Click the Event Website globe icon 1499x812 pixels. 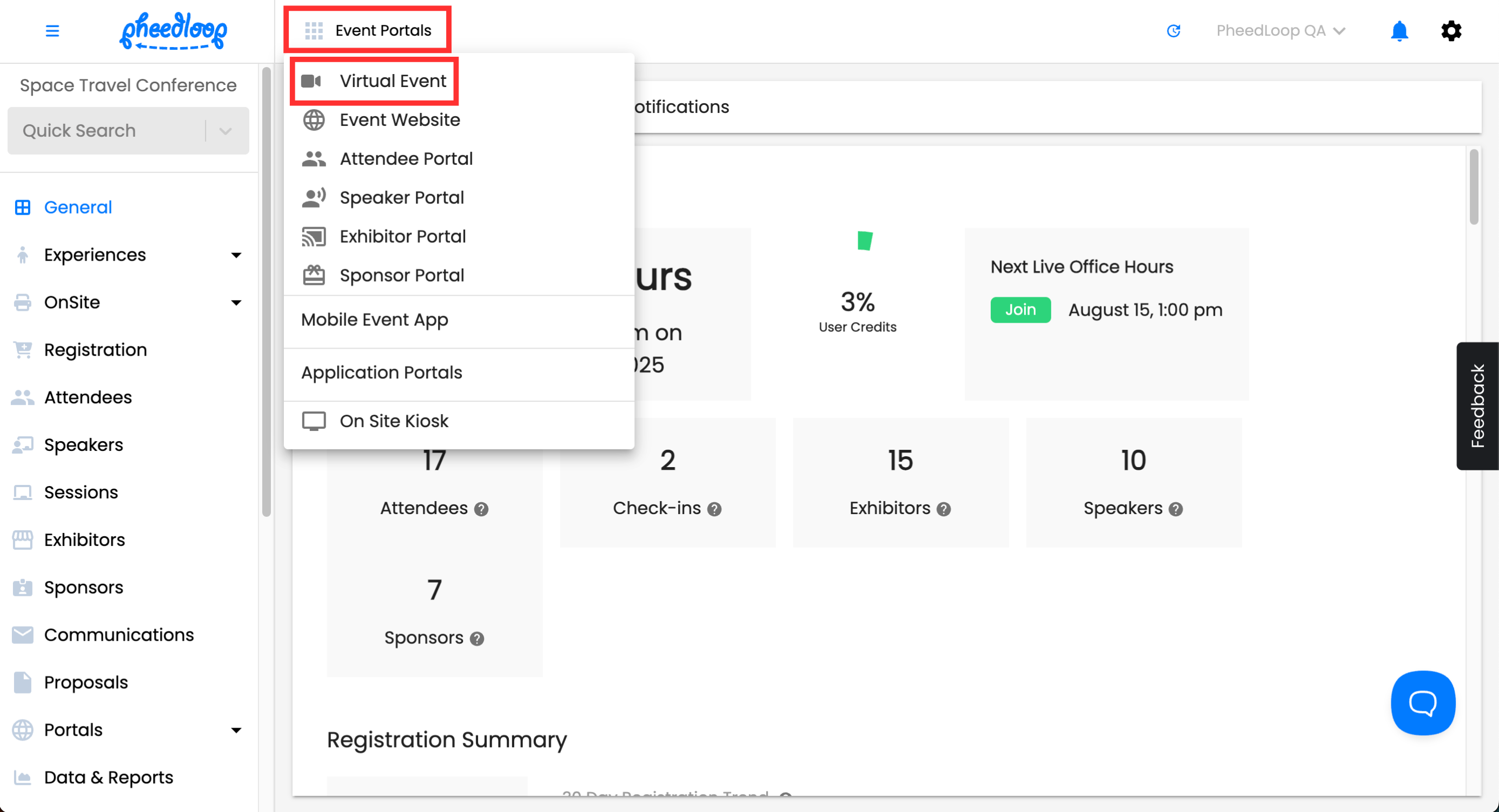click(x=314, y=120)
